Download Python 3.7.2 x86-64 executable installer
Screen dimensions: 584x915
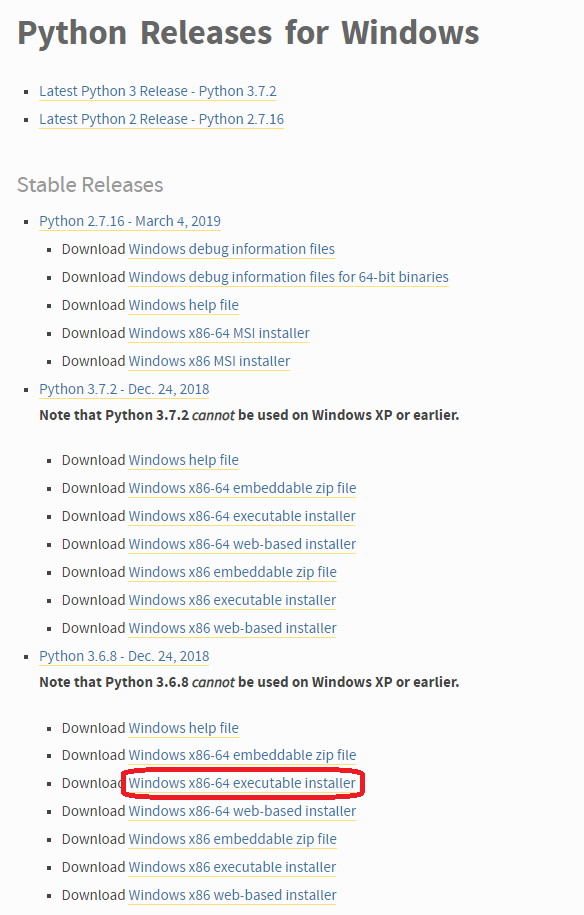click(x=242, y=516)
